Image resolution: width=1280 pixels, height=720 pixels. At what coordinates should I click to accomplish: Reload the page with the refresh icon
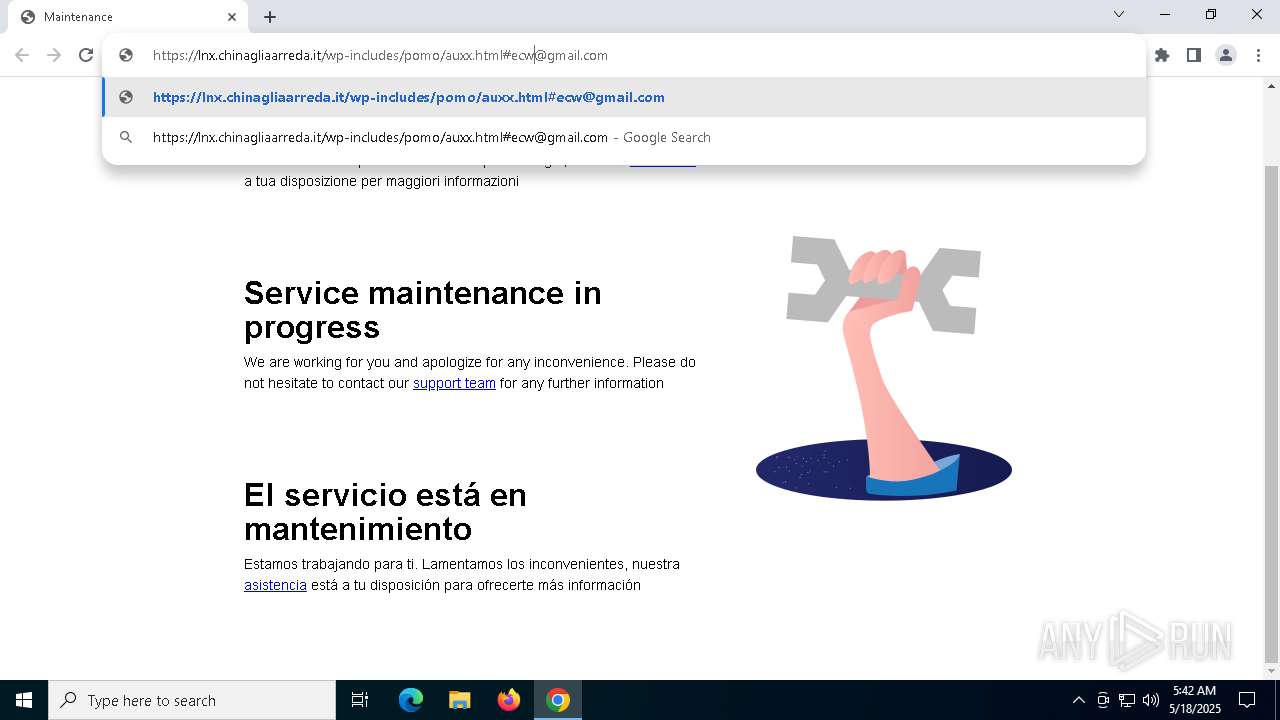pos(86,55)
